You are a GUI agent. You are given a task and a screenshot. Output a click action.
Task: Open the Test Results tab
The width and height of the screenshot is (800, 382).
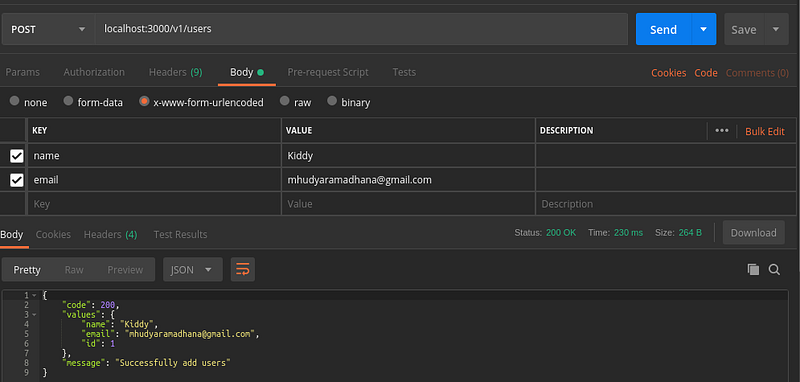[180, 235]
